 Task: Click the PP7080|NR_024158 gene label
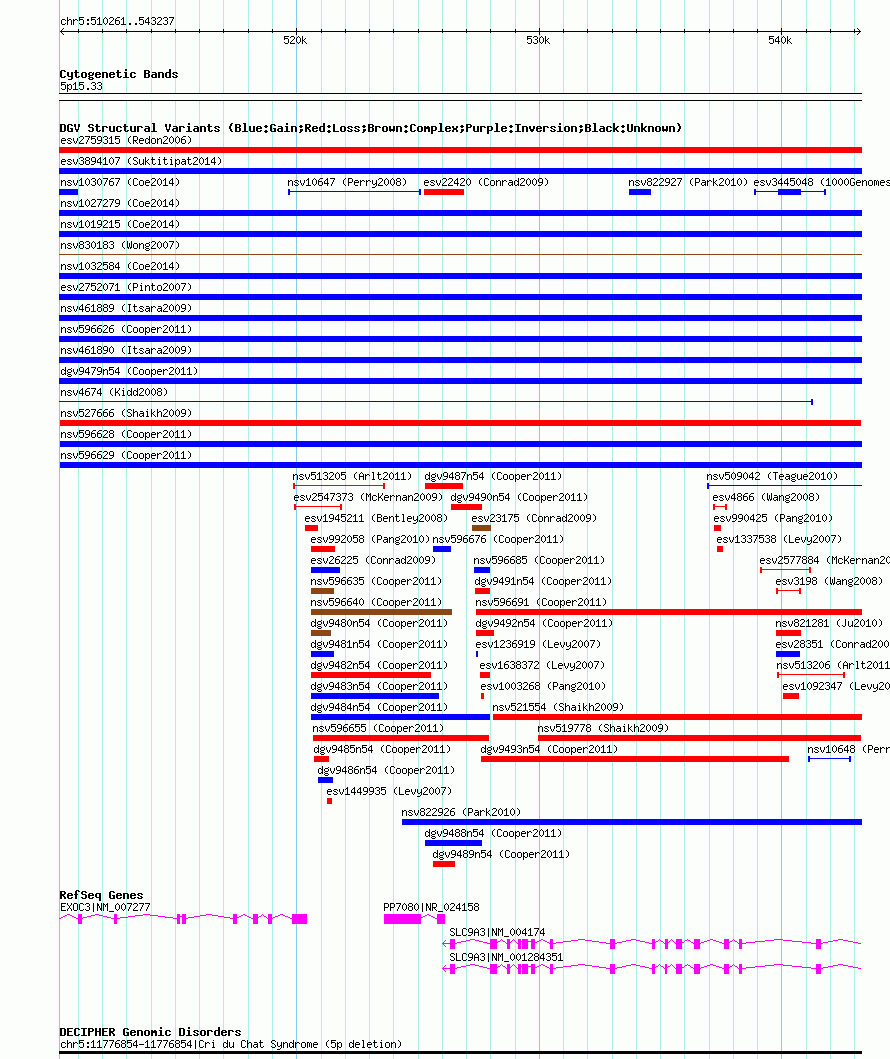[431, 908]
